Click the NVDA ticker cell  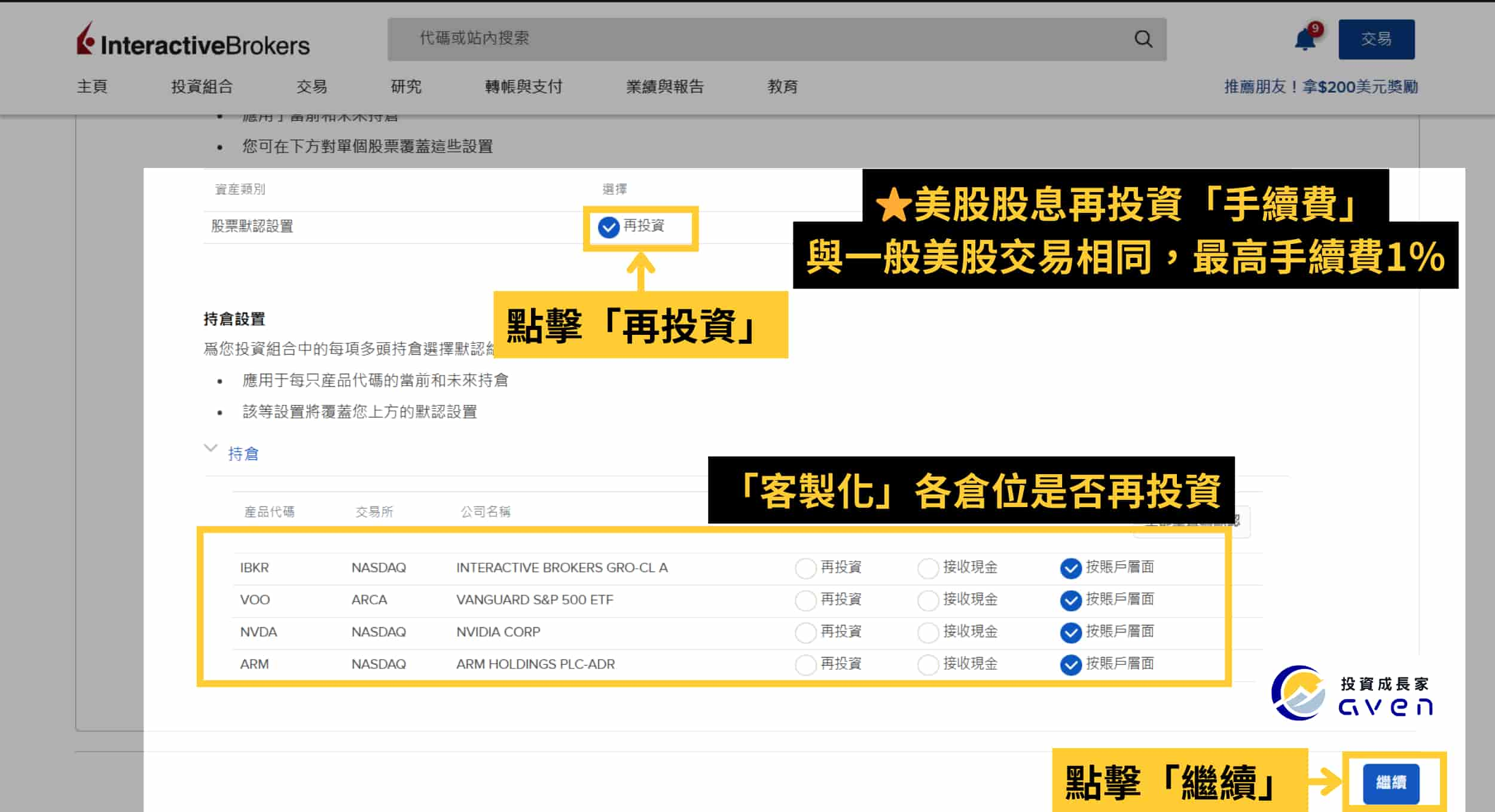[258, 632]
